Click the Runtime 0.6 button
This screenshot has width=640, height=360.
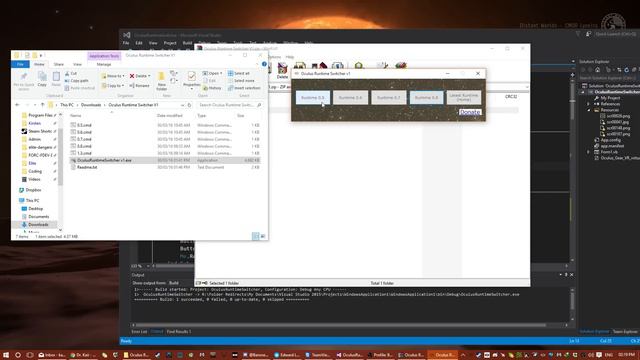click(x=350, y=98)
